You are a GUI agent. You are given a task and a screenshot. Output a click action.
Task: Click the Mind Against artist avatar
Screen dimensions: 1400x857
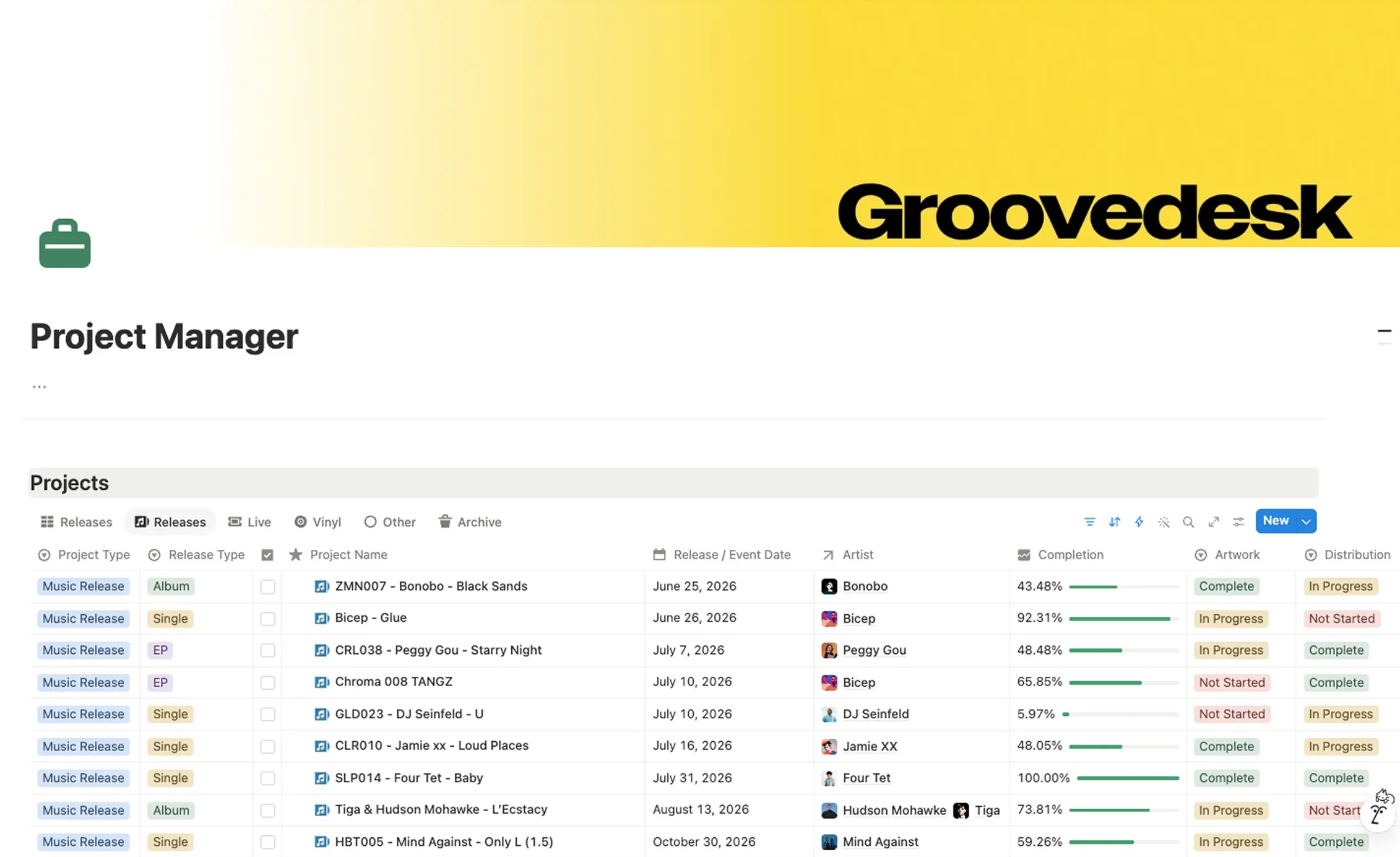[829, 842]
